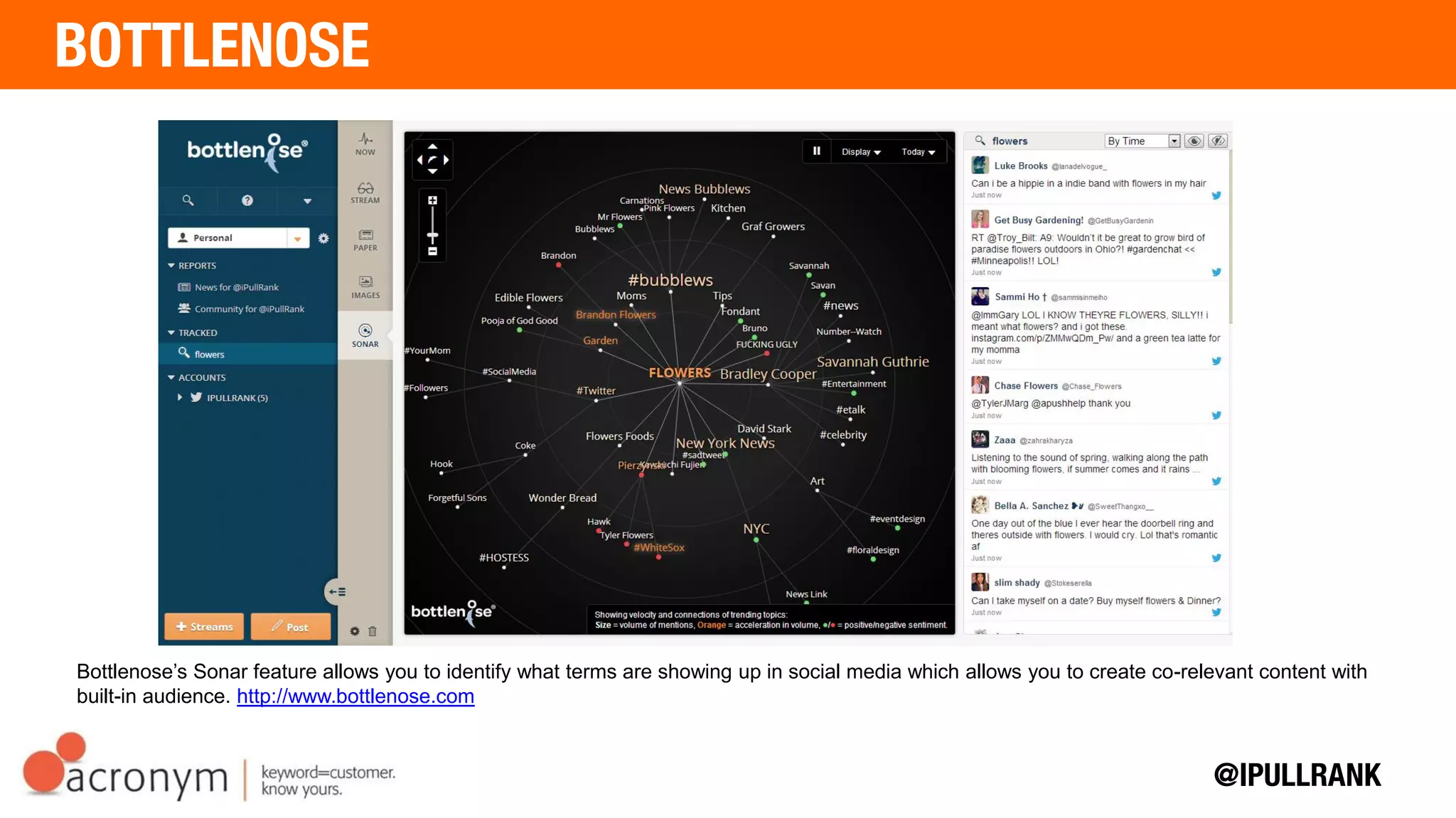Click the Streams button
The width and height of the screenshot is (1456, 818).
tap(204, 627)
